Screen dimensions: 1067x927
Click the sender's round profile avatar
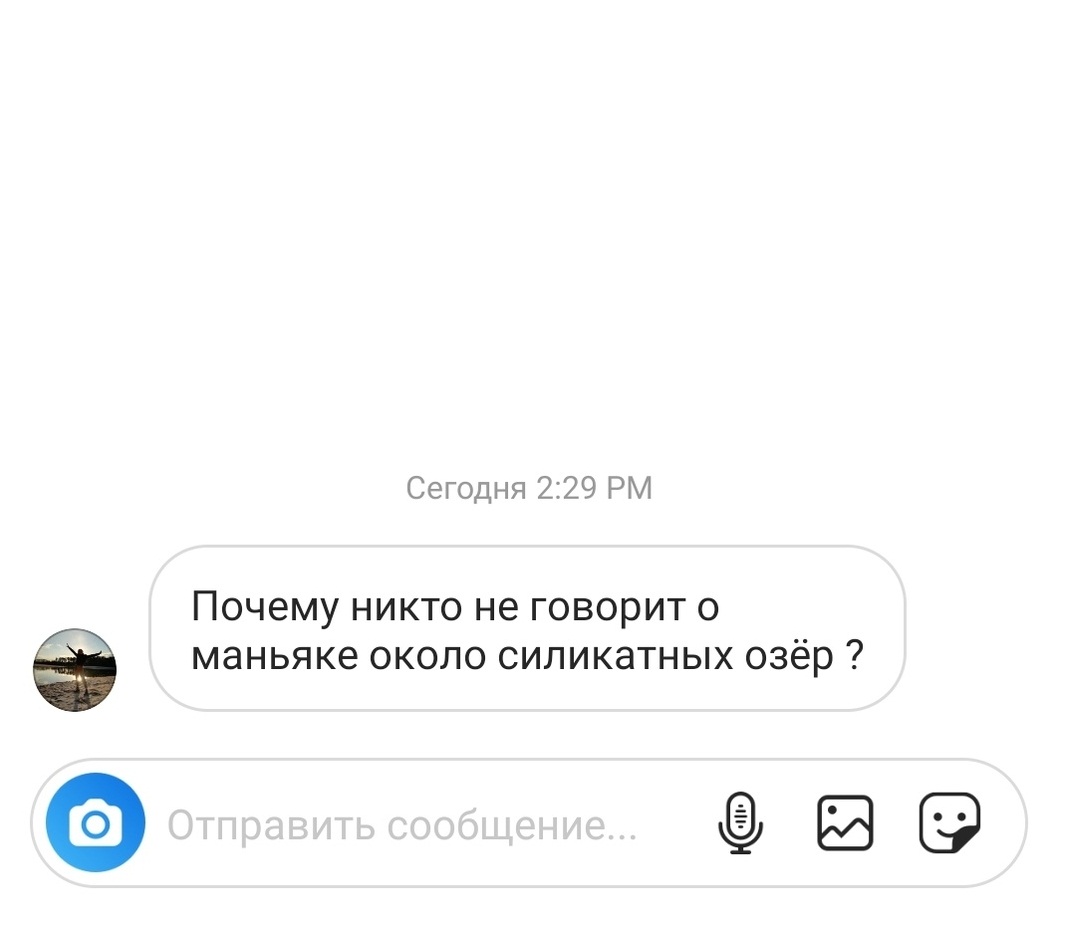pyautogui.click(x=75, y=670)
